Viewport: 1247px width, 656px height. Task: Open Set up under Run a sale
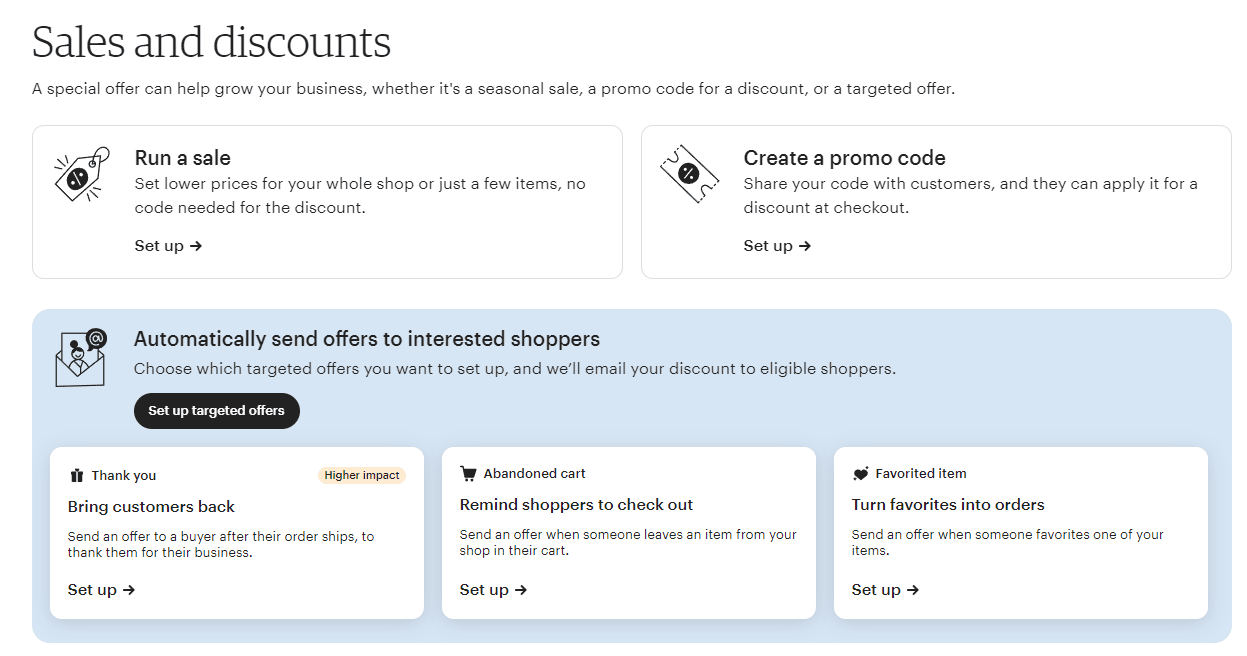pyautogui.click(x=169, y=246)
